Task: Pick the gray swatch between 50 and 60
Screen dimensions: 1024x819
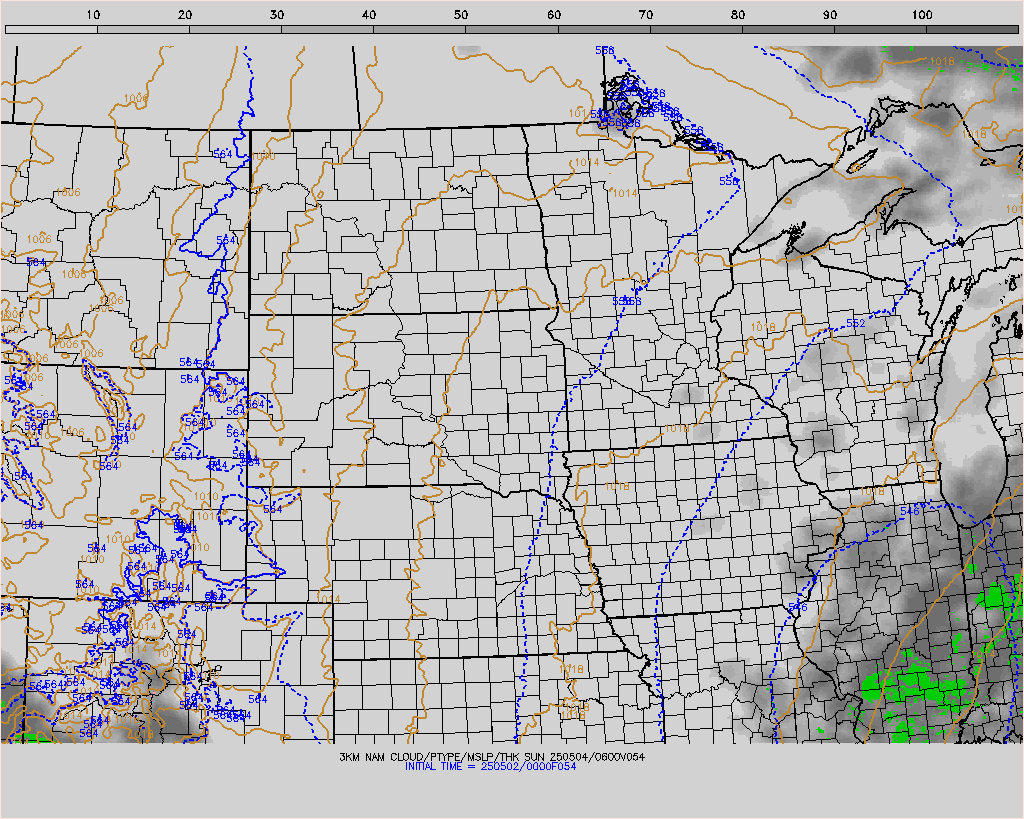Action: pyautogui.click(x=512, y=29)
